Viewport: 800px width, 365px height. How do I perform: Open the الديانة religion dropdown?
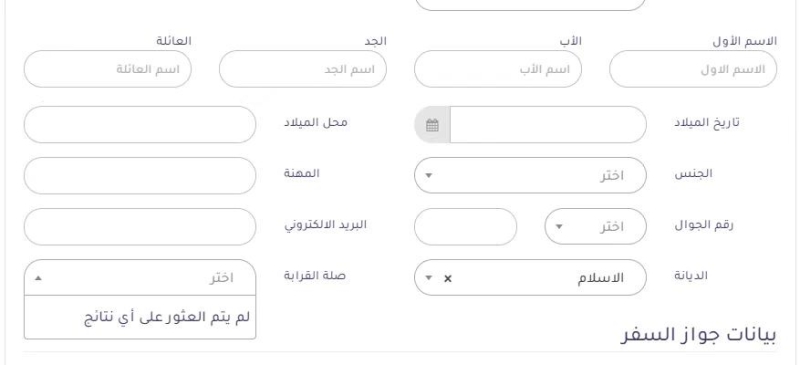pos(530,278)
